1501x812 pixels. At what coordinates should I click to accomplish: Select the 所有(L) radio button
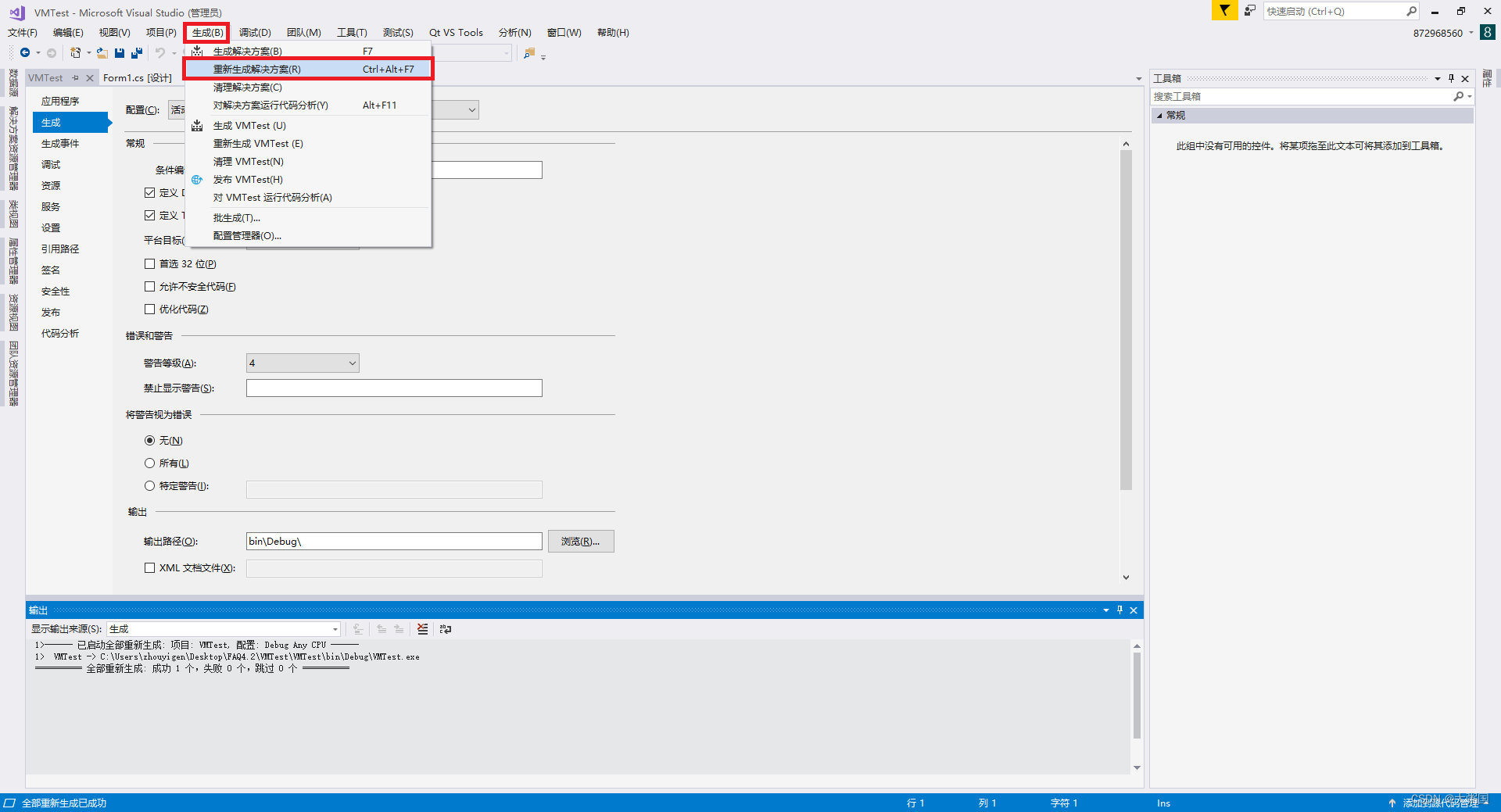point(149,463)
